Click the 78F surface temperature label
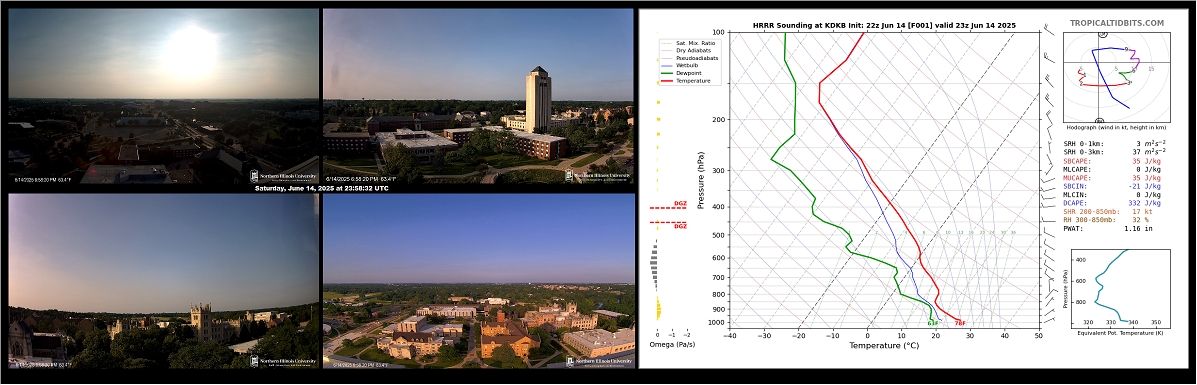Image resolution: width=1197 pixels, height=385 pixels. coord(960,323)
